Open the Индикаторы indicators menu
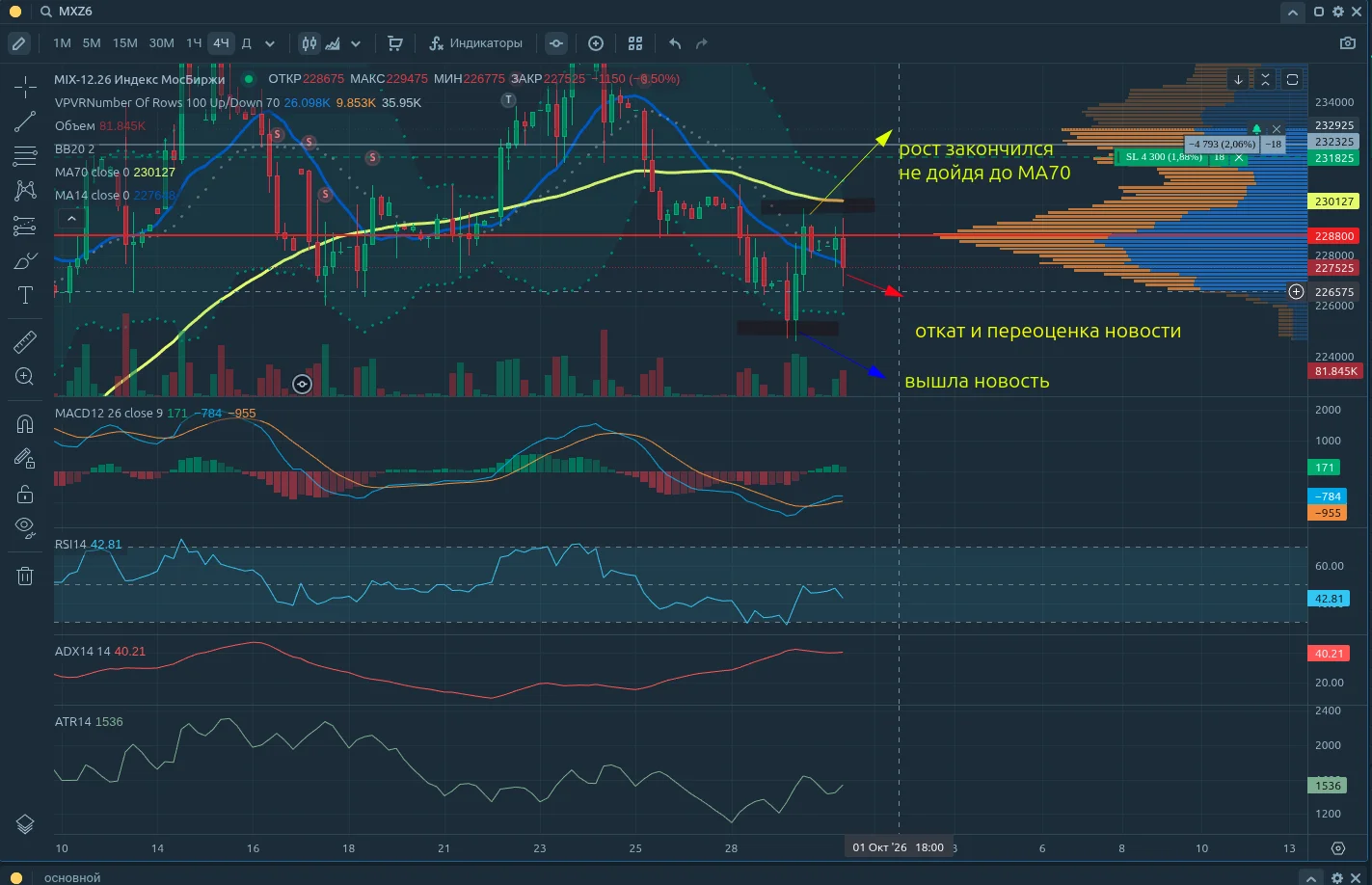 click(475, 43)
